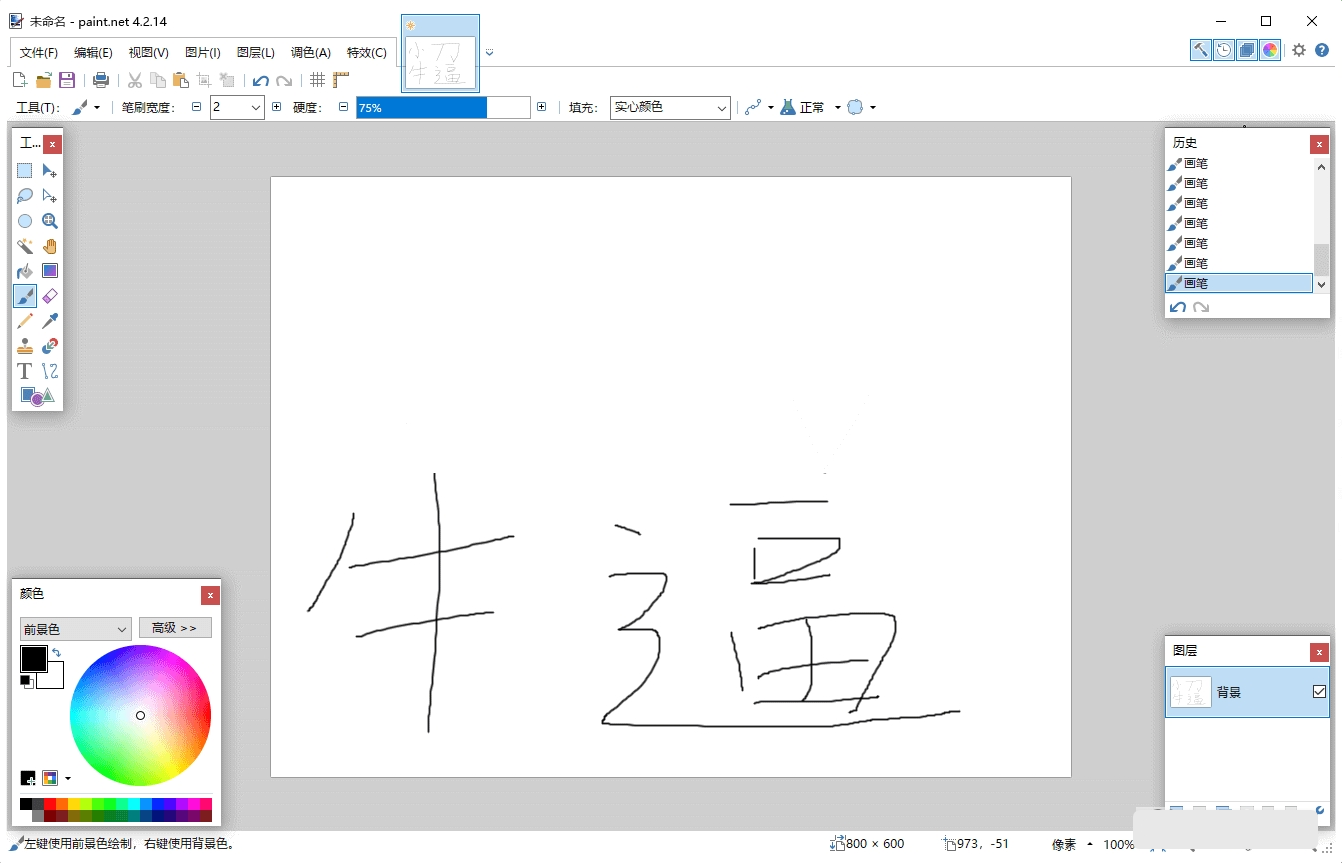1342x863 pixels.
Task: Click the Open file folder icon
Action: click(x=43, y=80)
